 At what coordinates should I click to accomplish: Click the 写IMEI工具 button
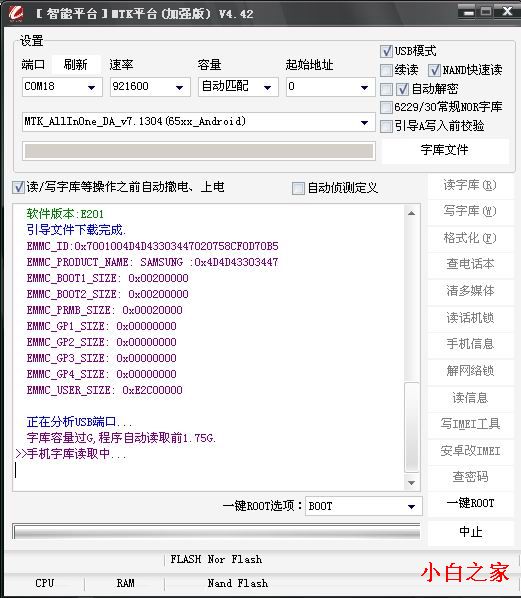471,424
